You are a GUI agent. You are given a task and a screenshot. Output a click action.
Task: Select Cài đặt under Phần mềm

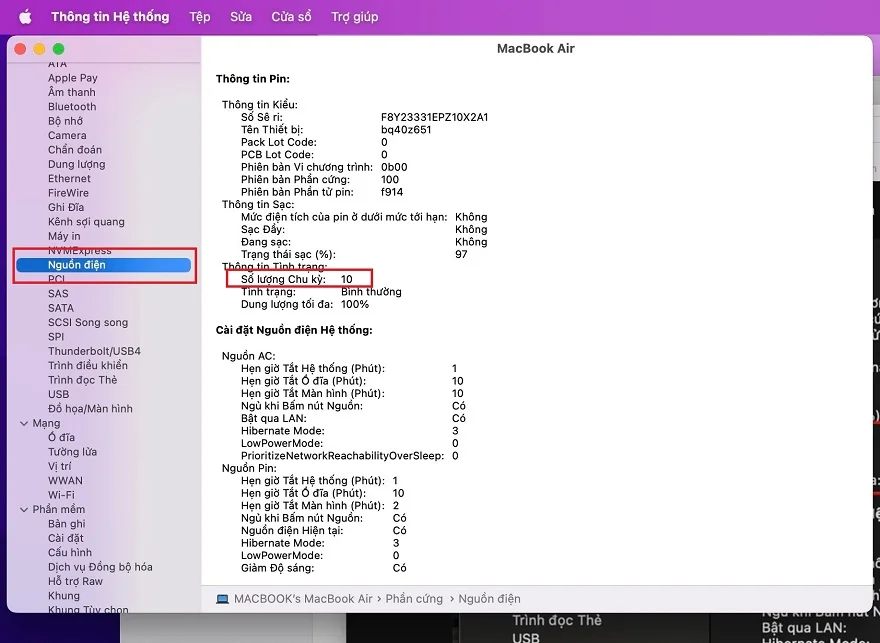pyautogui.click(x=66, y=538)
